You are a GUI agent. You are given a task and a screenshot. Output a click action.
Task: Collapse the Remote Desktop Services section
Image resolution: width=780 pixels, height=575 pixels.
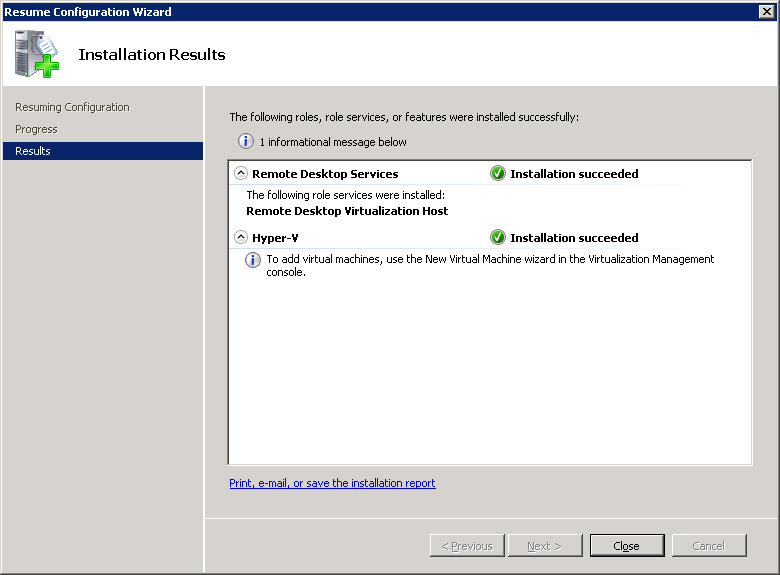pos(240,173)
